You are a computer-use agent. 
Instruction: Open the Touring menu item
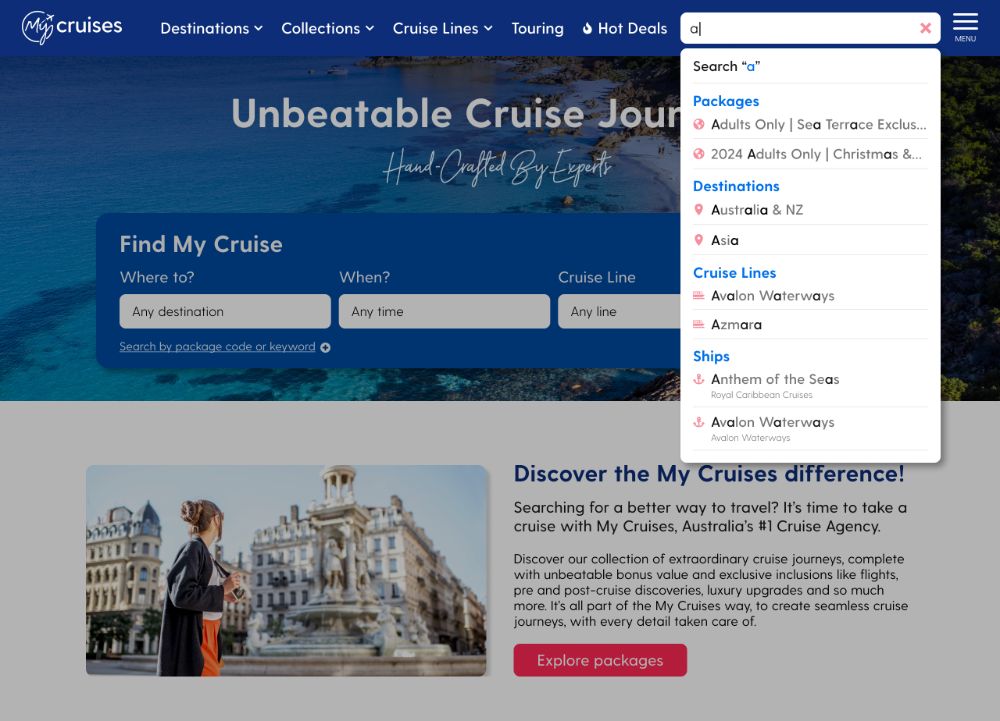click(538, 29)
